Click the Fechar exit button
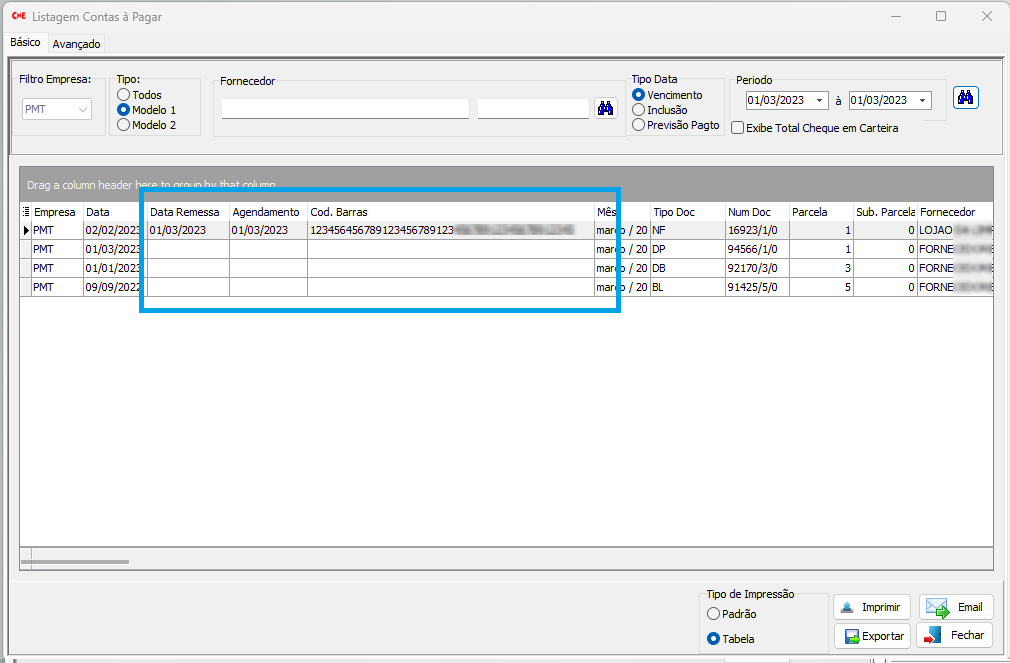Image resolution: width=1010 pixels, height=663 pixels. pyautogui.click(x=956, y=636)
